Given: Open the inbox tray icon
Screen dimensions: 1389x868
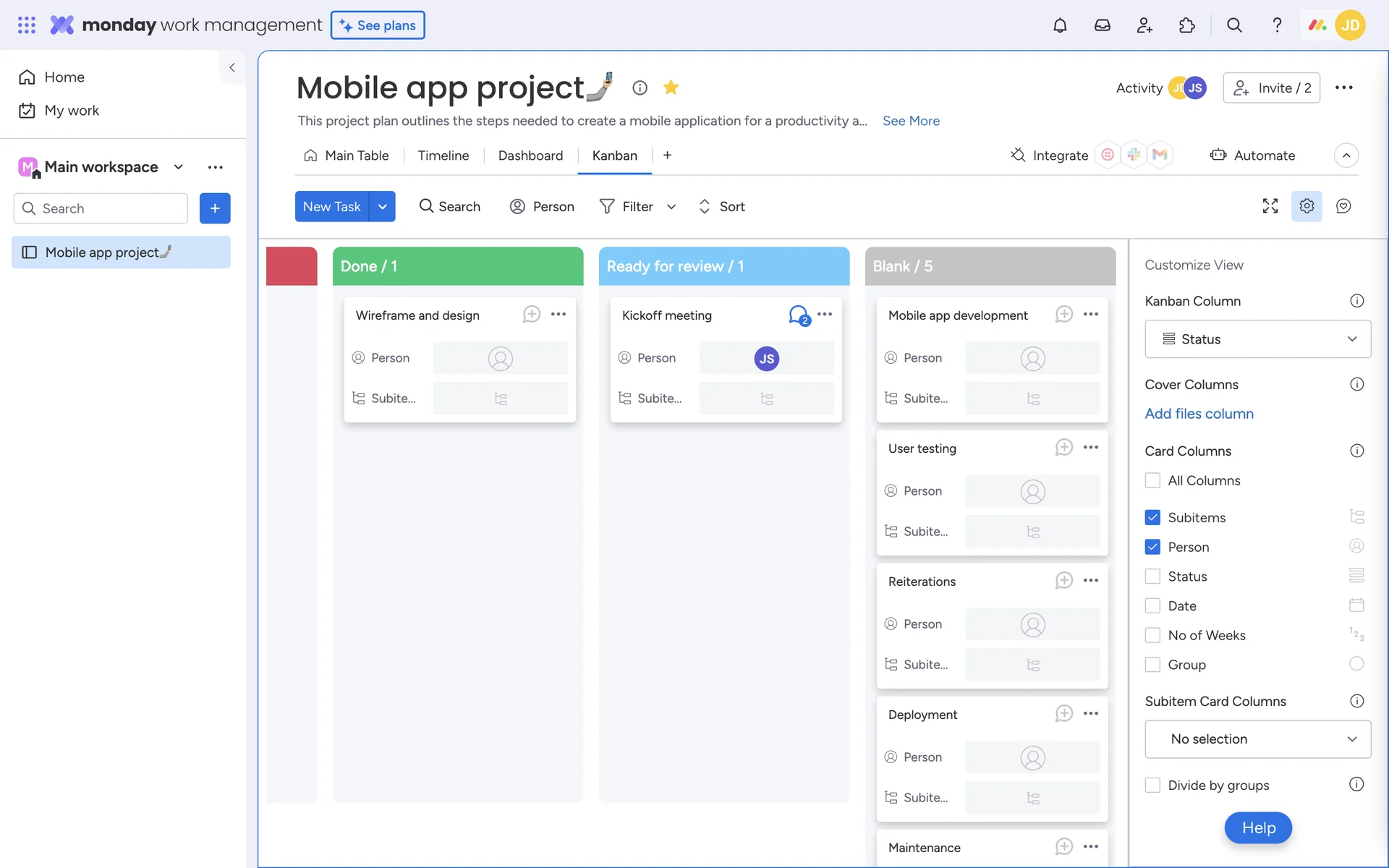Looking at the screenshot, I should (1102, 25).
